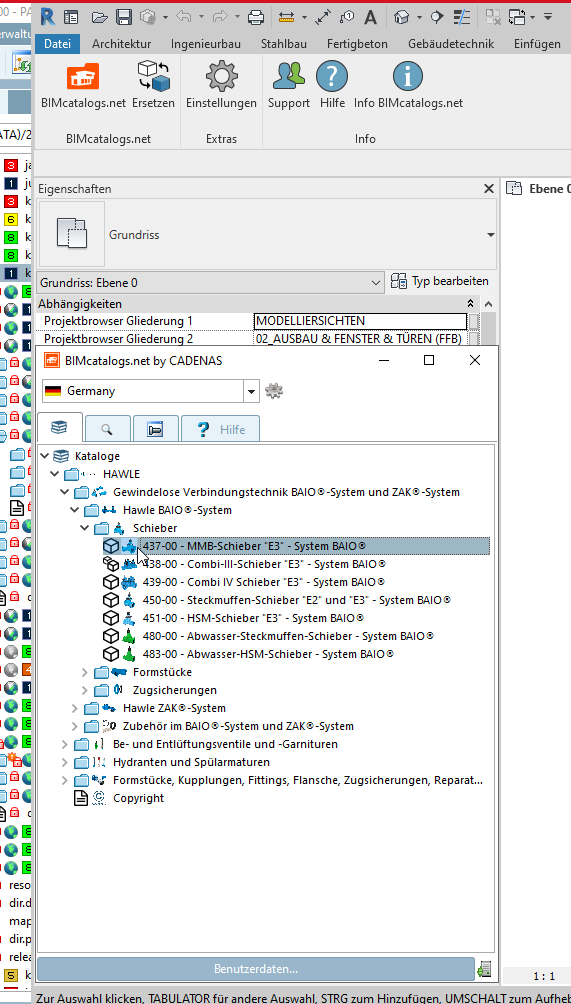Switch to the search magnifier tab

tap(108, 429)
